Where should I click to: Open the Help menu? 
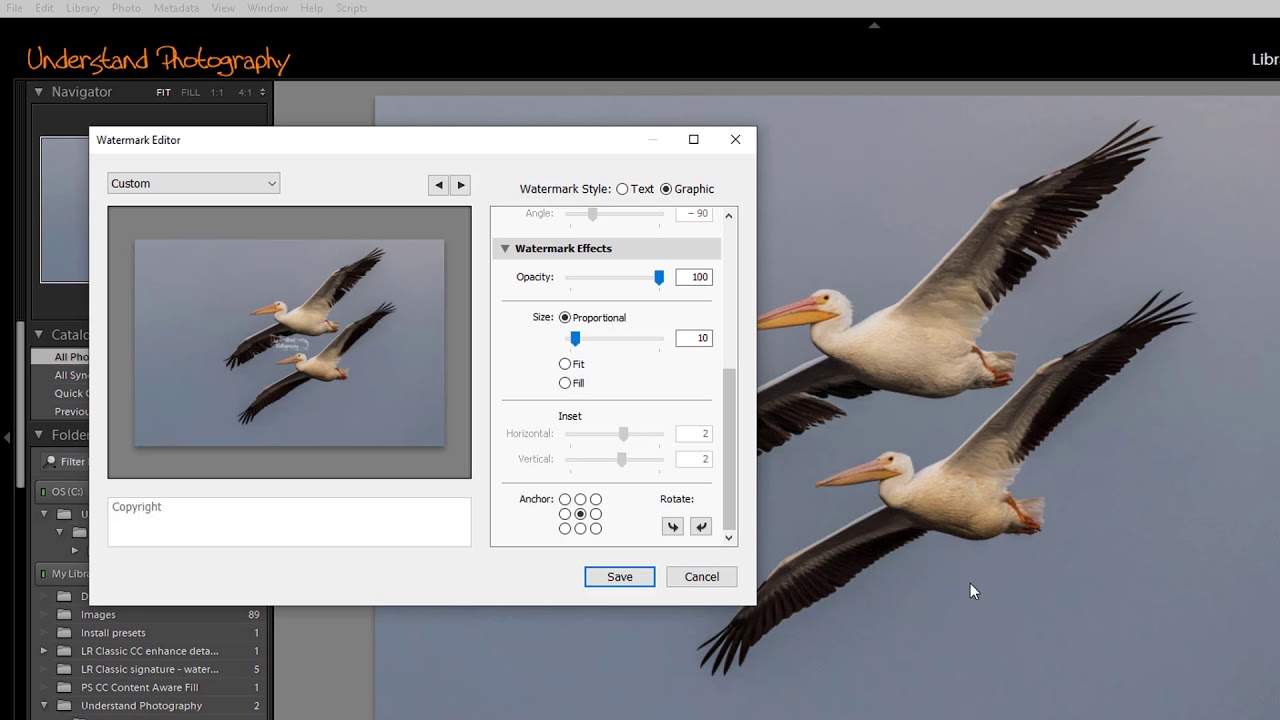(x=311, y=8)
